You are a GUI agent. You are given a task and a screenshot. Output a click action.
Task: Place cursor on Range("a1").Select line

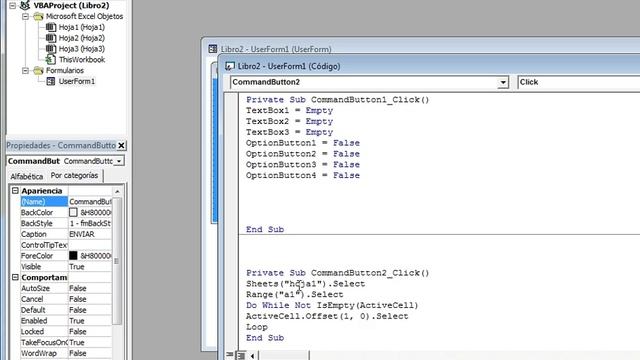point(294,295)
